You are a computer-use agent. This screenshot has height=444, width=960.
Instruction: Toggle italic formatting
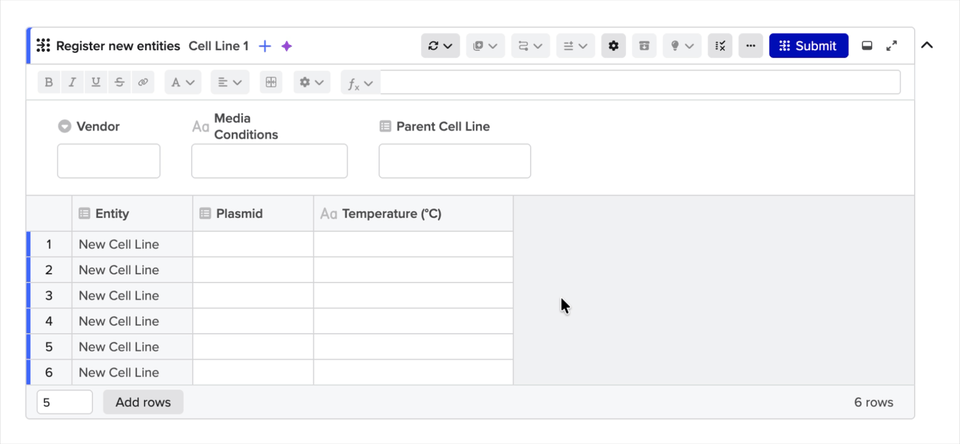click(x=73, y=82)
